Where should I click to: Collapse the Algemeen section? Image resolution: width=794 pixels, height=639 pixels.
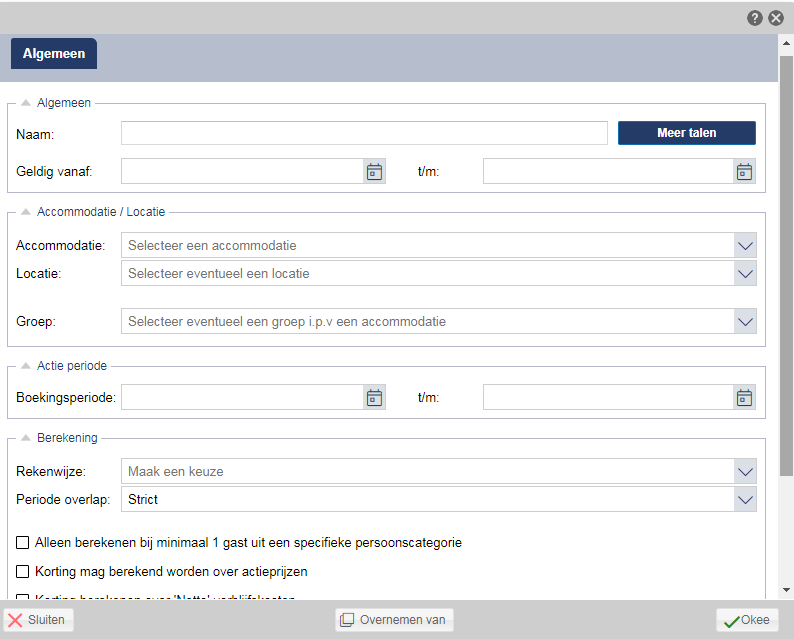(26, 103)
